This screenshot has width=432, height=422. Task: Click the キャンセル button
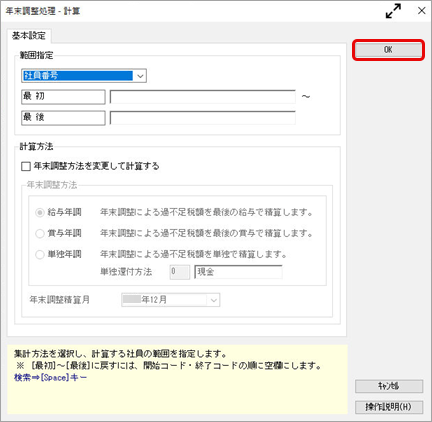(389, 386)
